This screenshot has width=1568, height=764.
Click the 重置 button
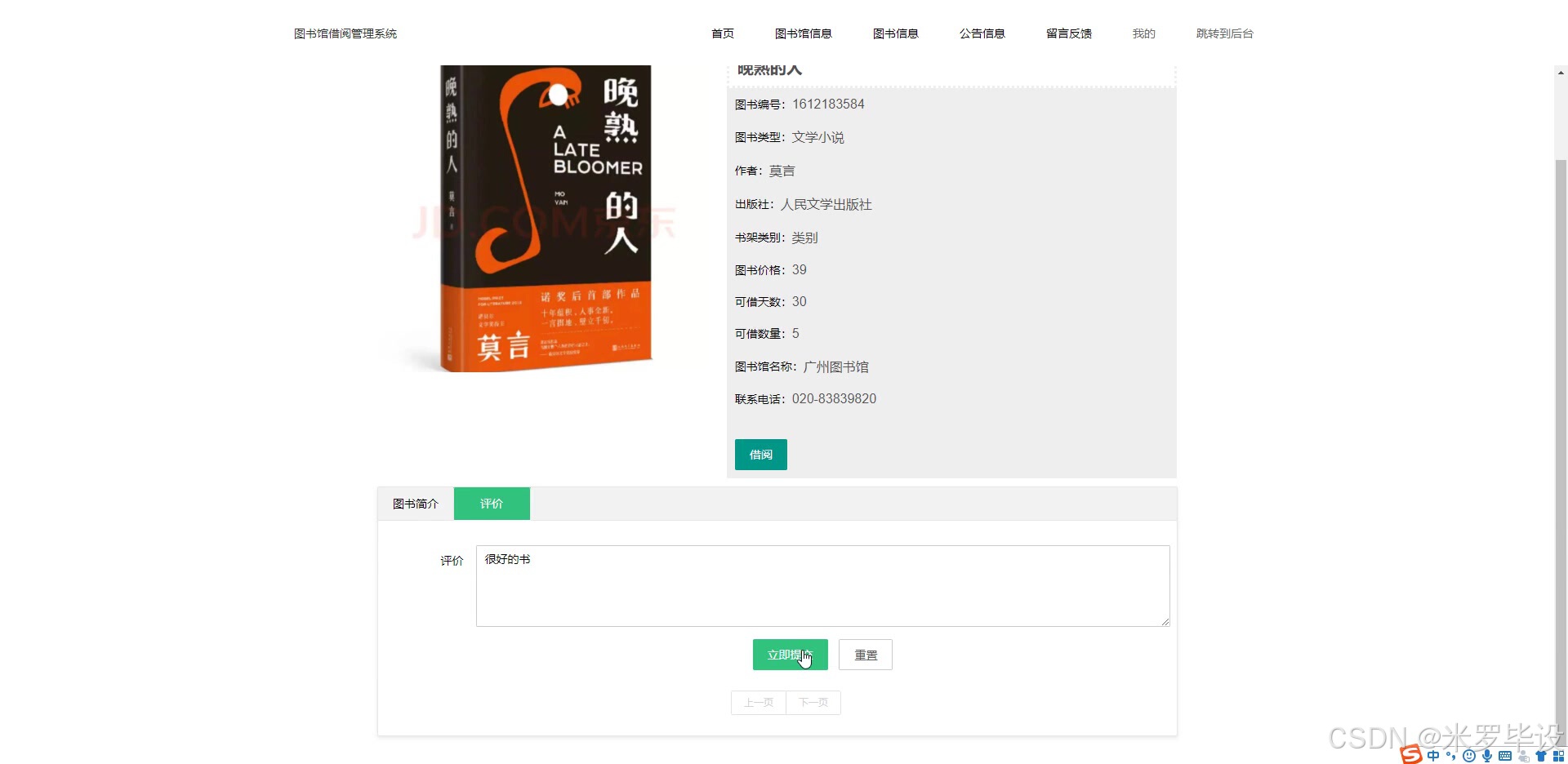tap(866, 655)
